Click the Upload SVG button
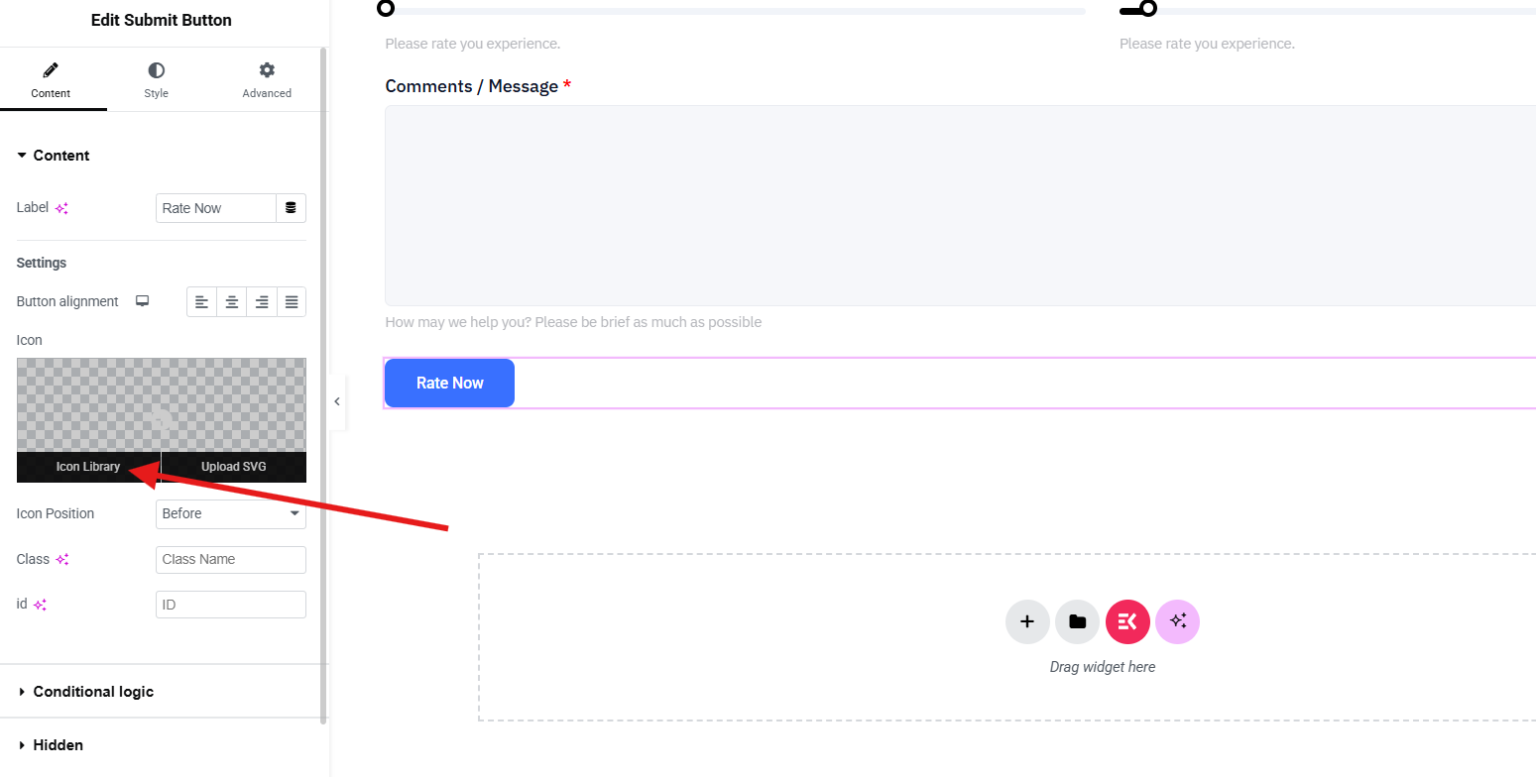Viewport: 1536px width, 777px height. [x=233, y=466]
